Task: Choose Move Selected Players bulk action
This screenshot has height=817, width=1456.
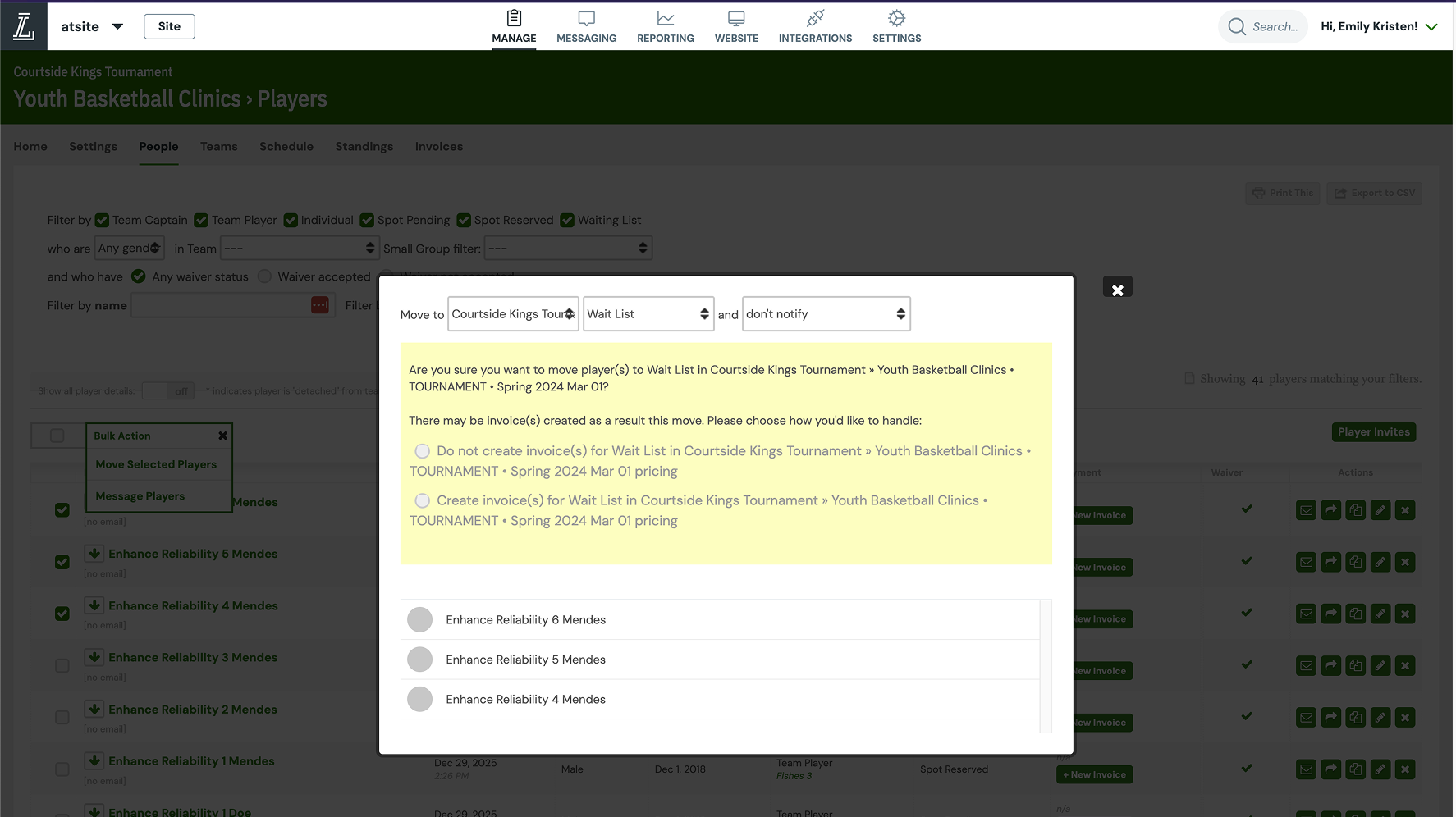Action: tap(156, 464)
